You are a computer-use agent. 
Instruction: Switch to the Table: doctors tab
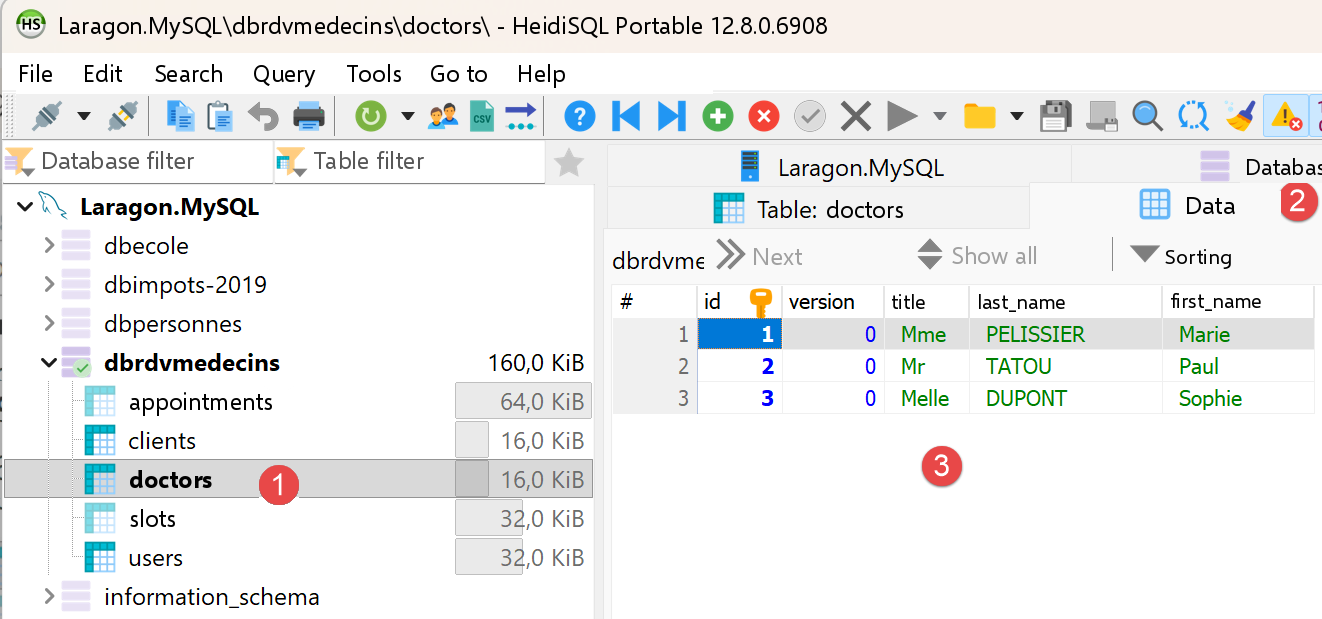(x=817, y=209)
